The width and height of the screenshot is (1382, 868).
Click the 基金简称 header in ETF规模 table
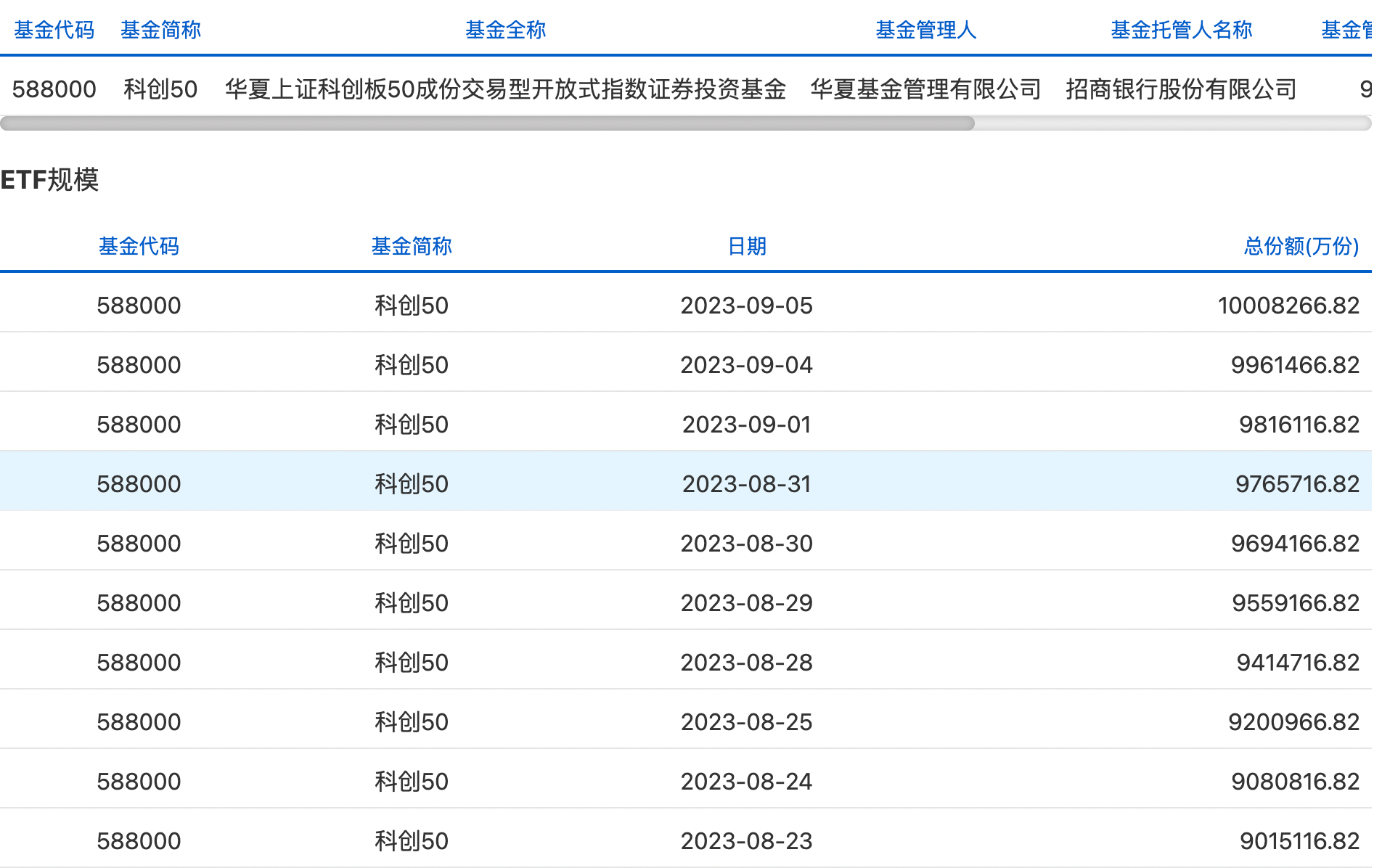[x=412, y=247]
